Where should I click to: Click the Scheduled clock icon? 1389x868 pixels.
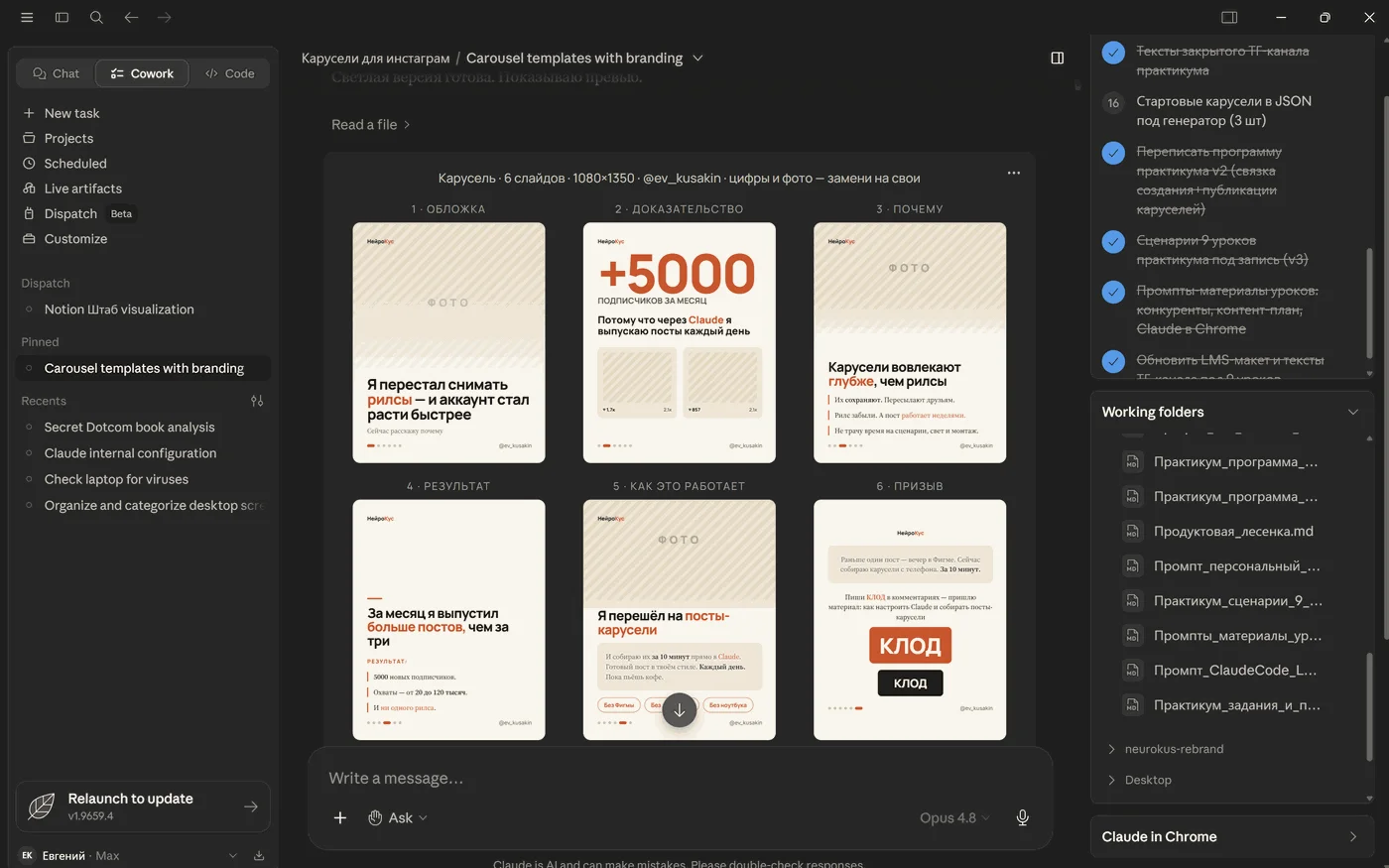(x=29, y=163)
